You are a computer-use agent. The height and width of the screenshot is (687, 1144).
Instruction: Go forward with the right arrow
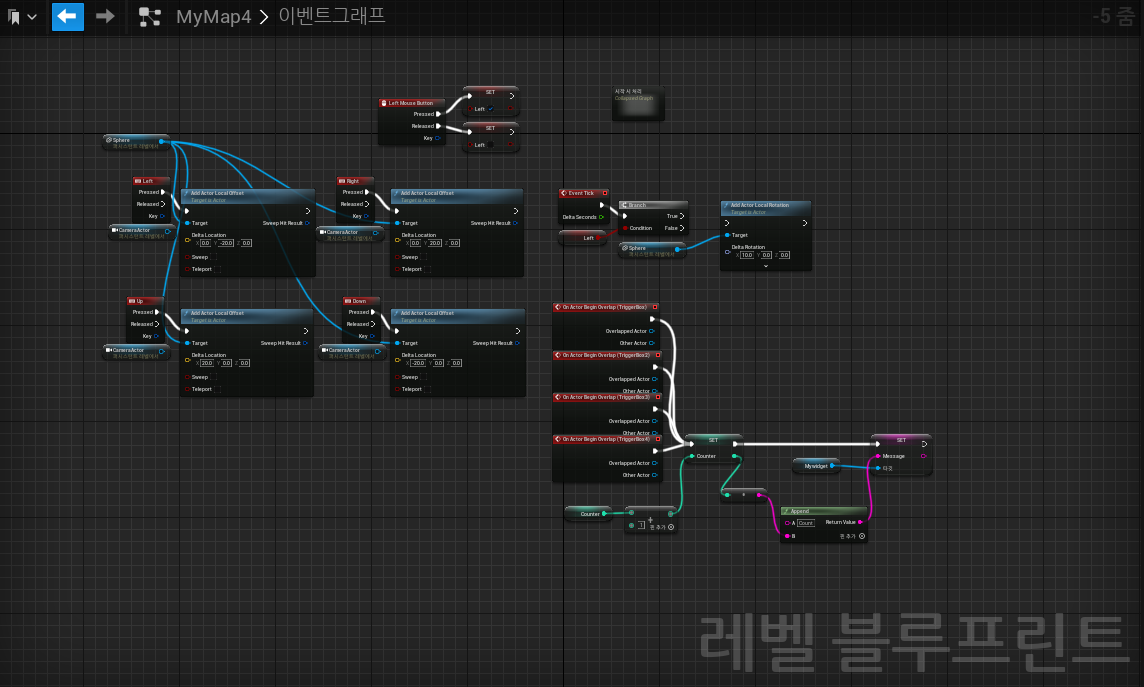(x=105, y=16)
